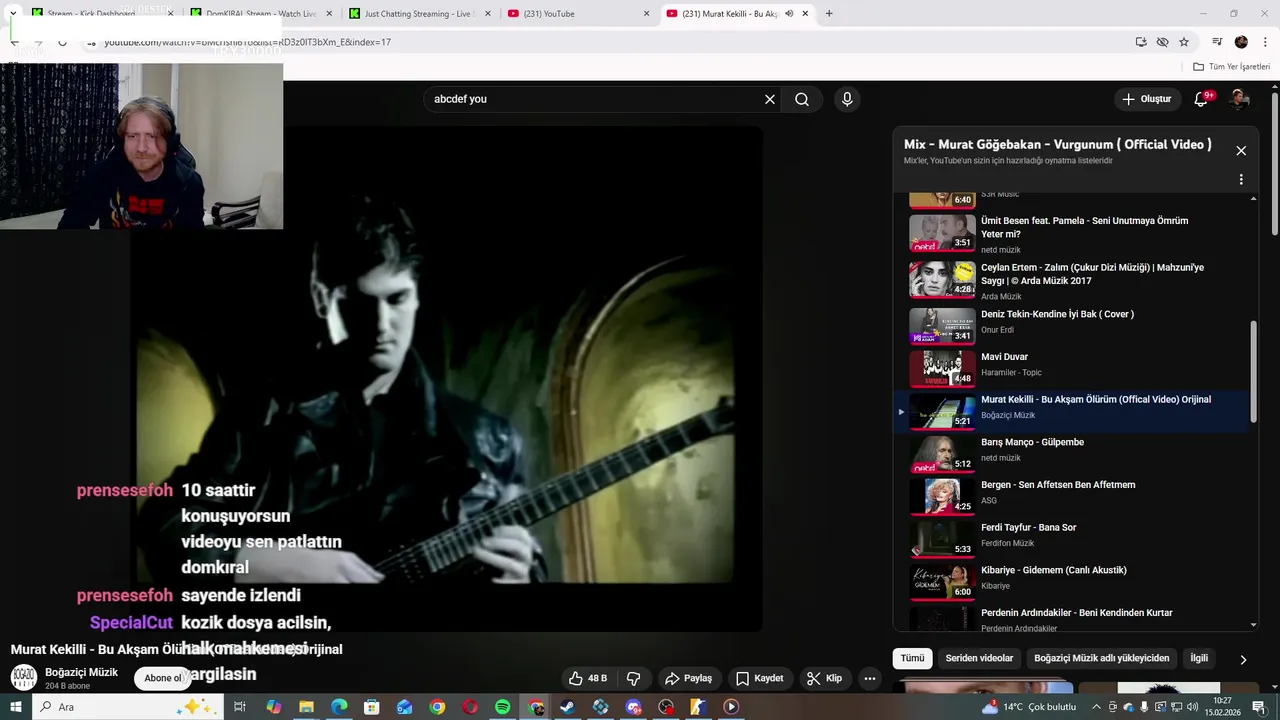Open Boğaziçi Müzik channel avatar
The width and height of the screenshot is (1280, 720).
24,677
